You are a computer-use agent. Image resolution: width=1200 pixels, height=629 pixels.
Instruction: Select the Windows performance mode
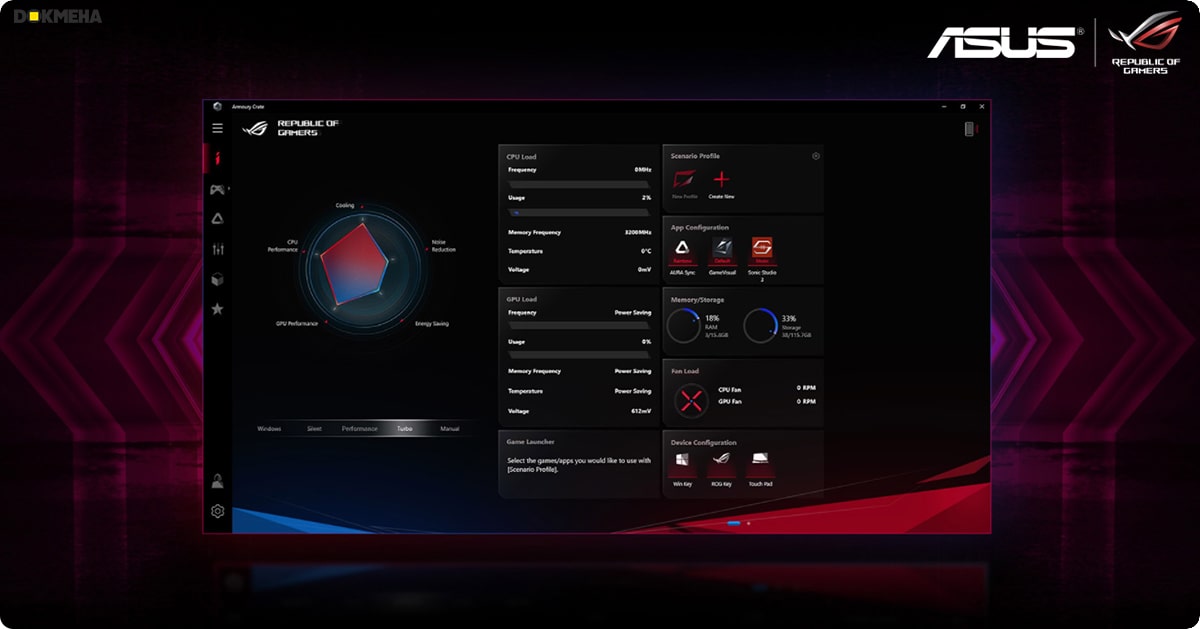click(x=269, y=428)
